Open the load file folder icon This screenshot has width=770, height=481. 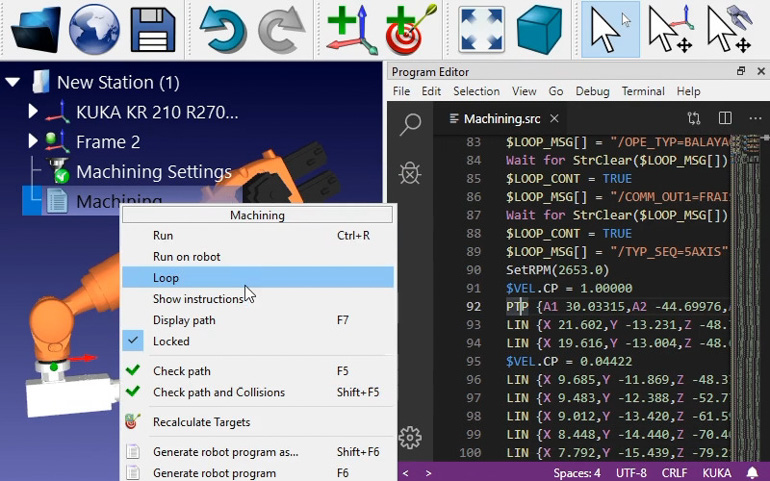(x=35, y=29)
